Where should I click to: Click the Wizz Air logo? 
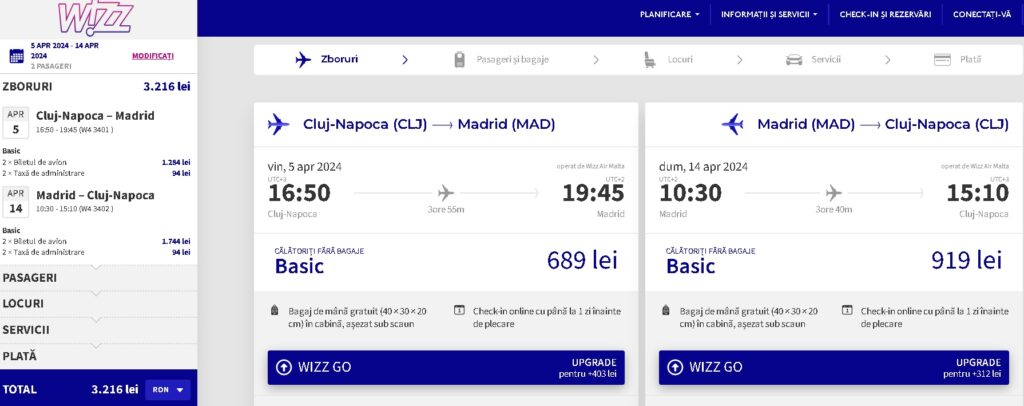click(95, 18)
